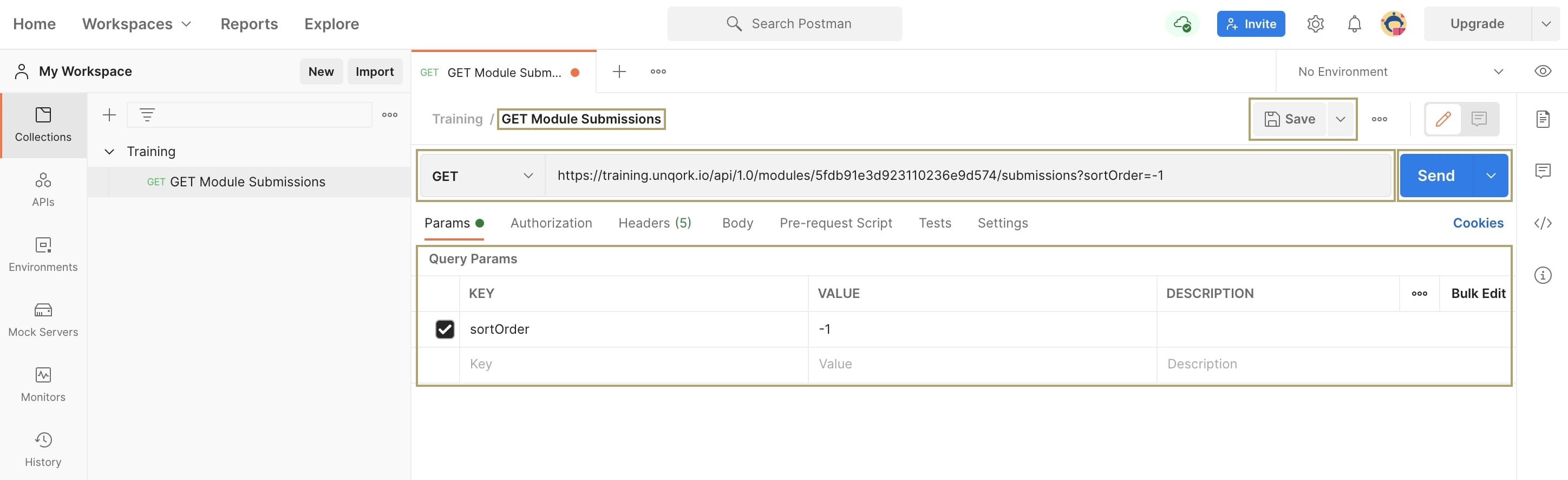Open the Explore menu
The image size is (1568, 480).
332,24
